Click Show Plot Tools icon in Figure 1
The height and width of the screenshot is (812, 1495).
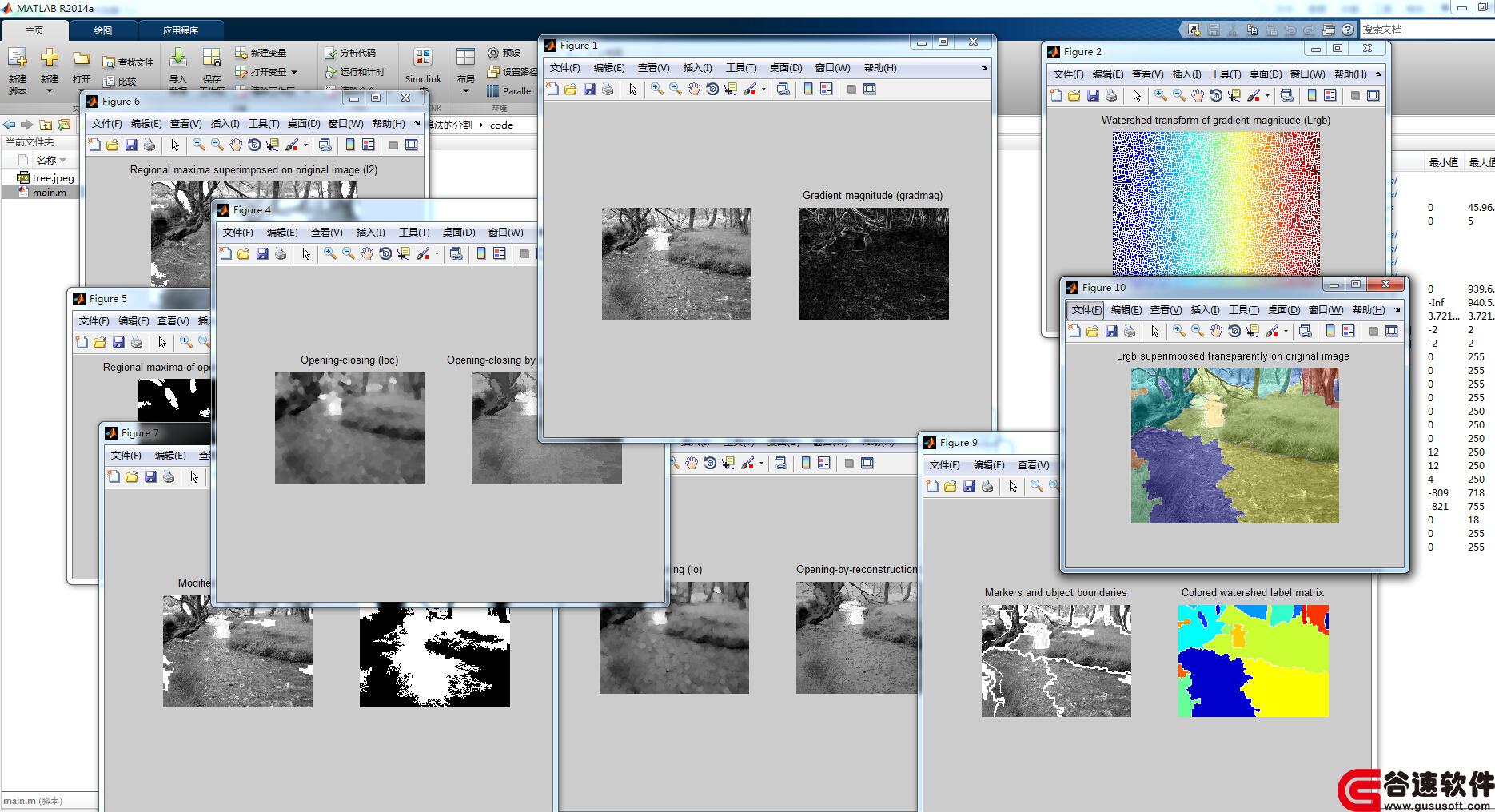[x=870, y=89]
